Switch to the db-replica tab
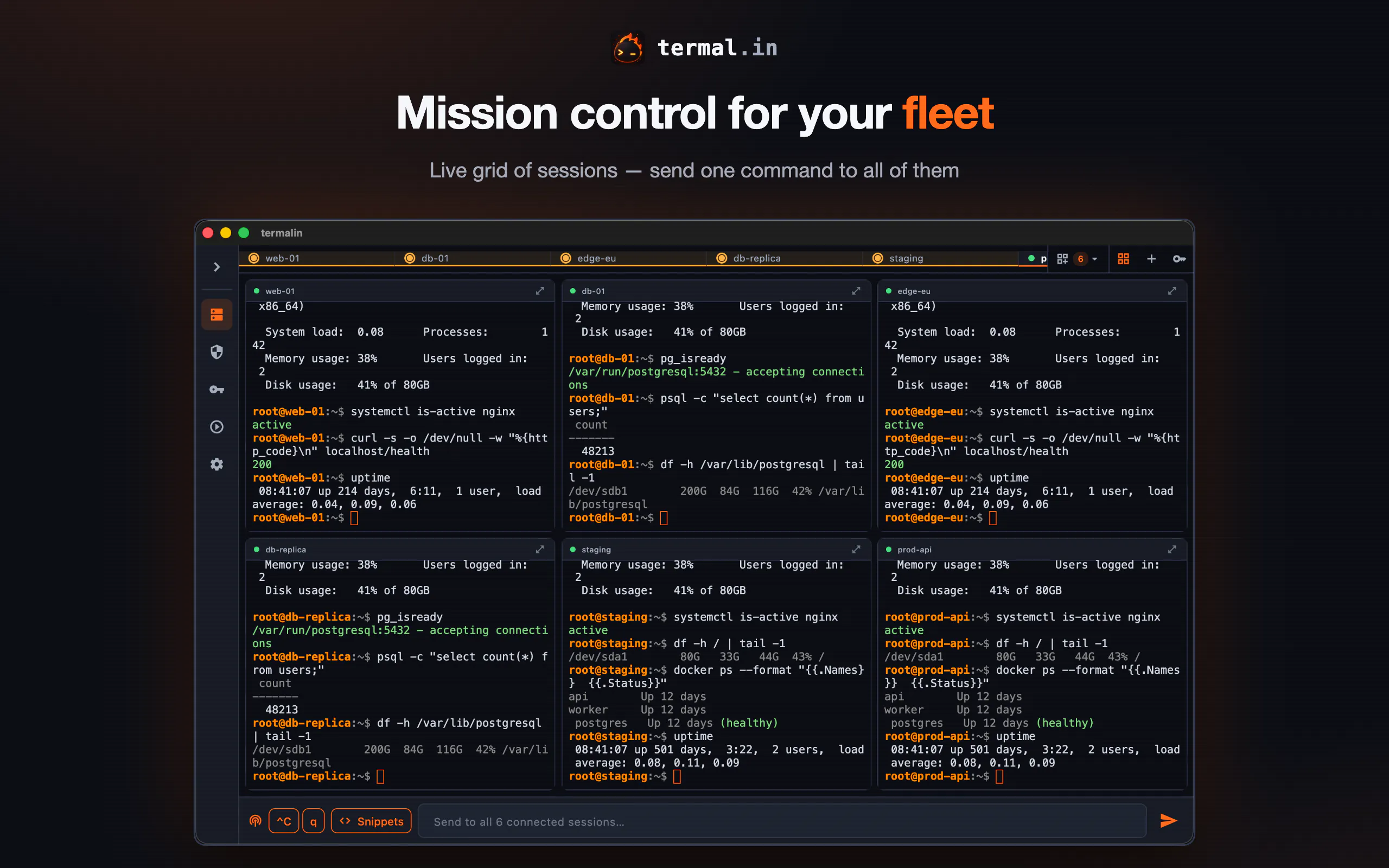 pos(785,258)
